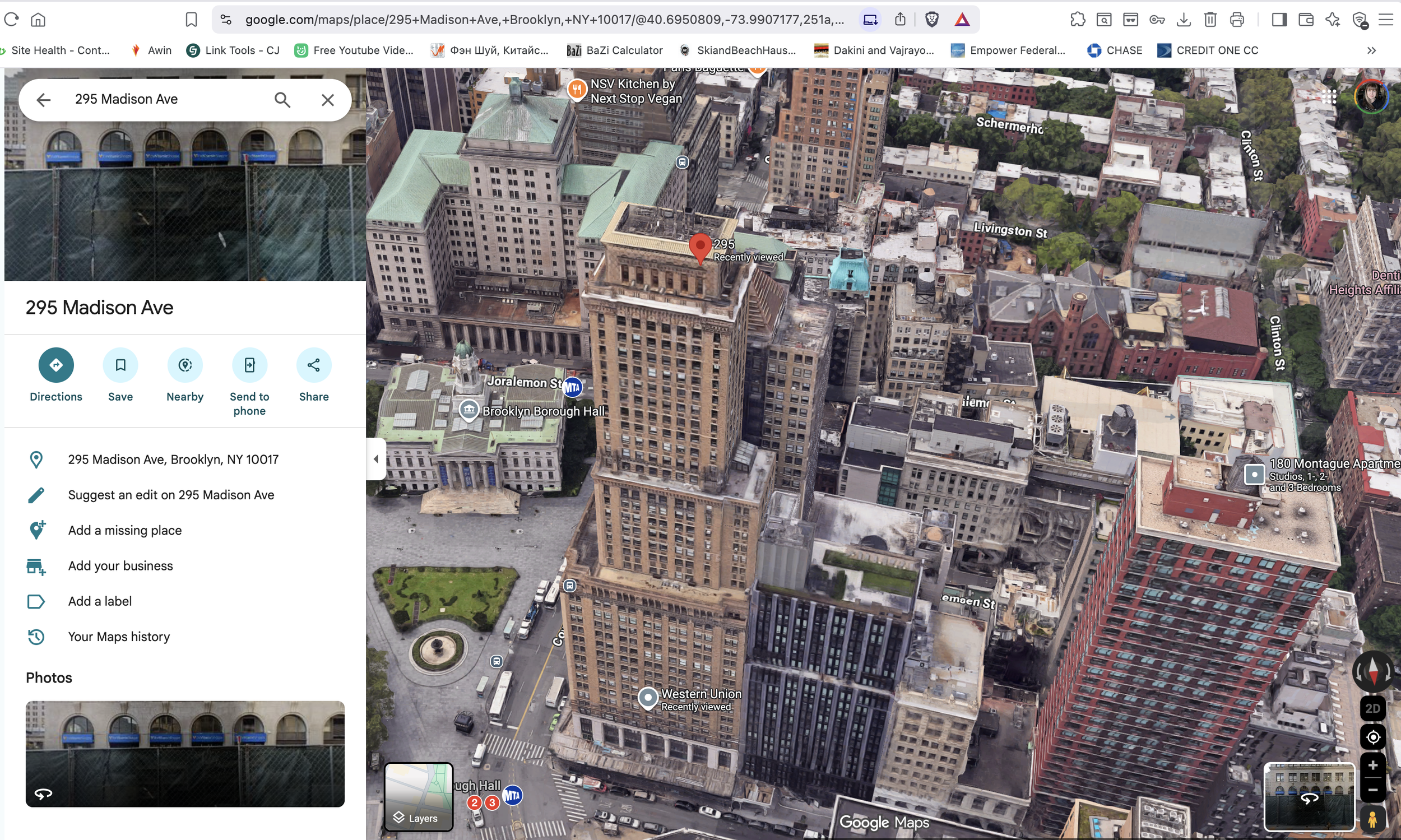Toggle Brave Shields in the address bar
Viewport: 1401px width, 840px height.
coord(931,18)
